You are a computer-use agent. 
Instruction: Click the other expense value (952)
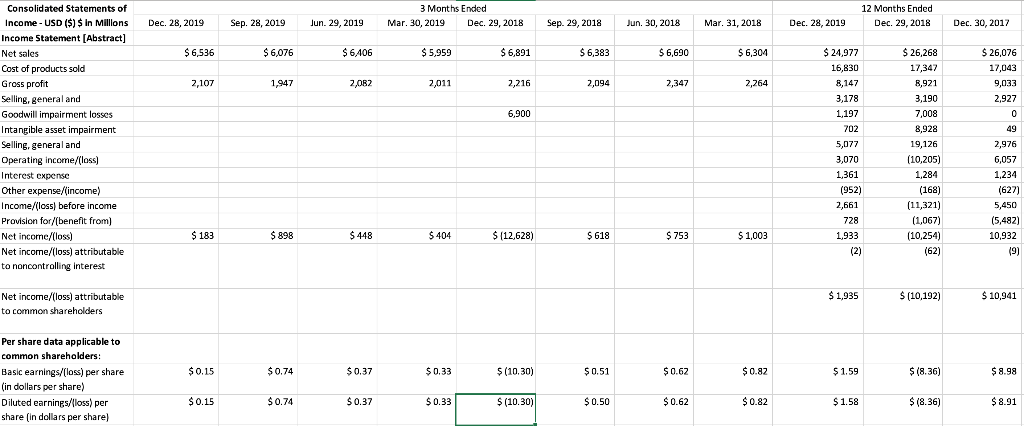[852, 190]
